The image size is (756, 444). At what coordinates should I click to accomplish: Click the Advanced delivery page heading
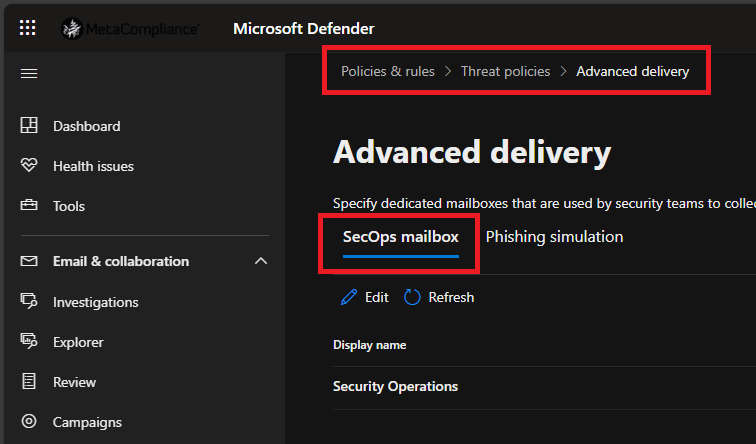[x=472, y=152]
